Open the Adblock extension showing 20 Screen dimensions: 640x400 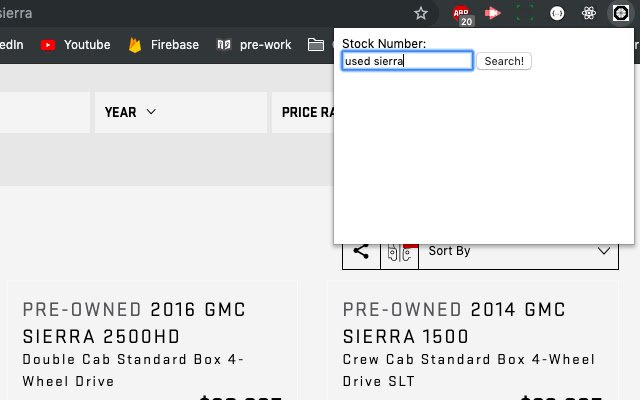coord(462,14)
